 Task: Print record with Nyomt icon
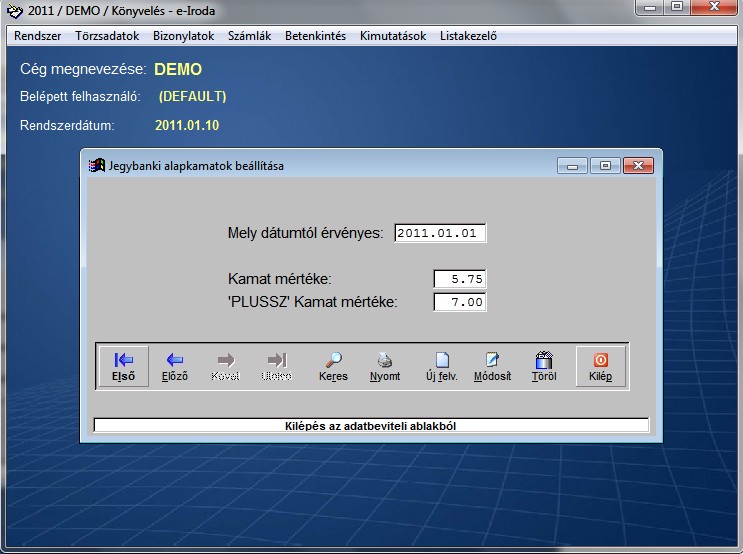coord(385,367)
